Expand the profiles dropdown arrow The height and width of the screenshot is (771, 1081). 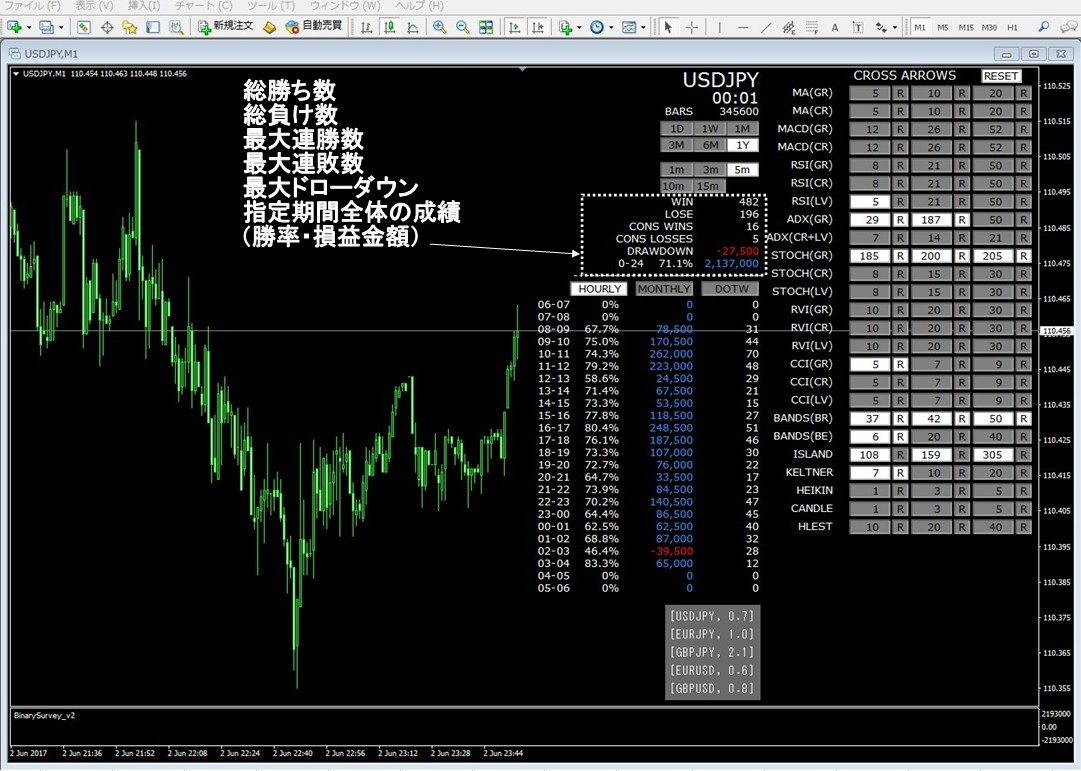pyautogui.click(x=61, y=28)
